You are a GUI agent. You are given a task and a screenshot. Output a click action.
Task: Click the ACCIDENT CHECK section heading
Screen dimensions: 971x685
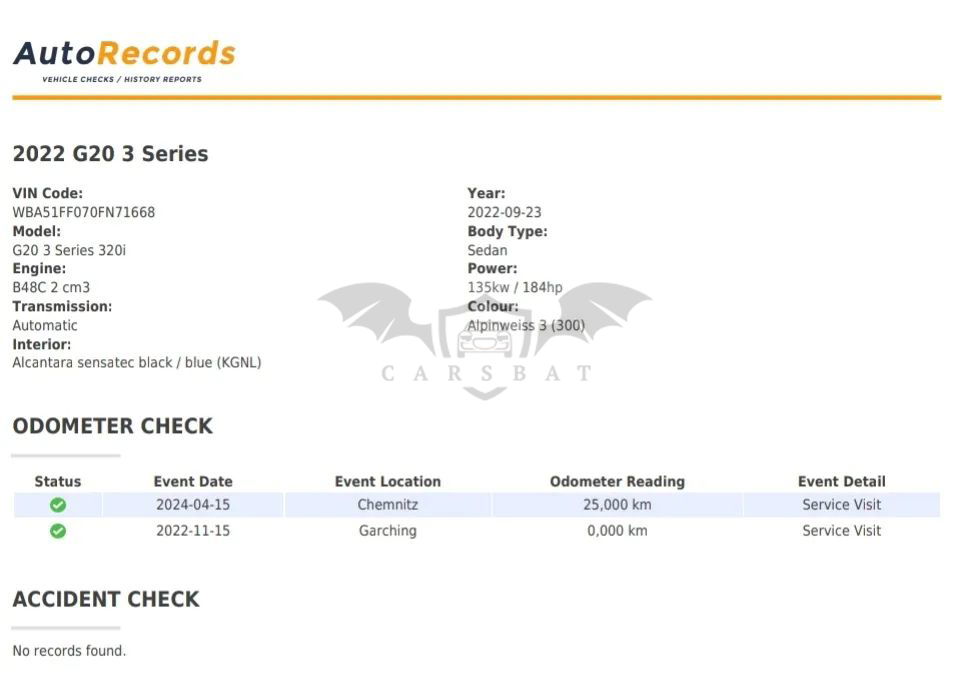tap(105, 599)
